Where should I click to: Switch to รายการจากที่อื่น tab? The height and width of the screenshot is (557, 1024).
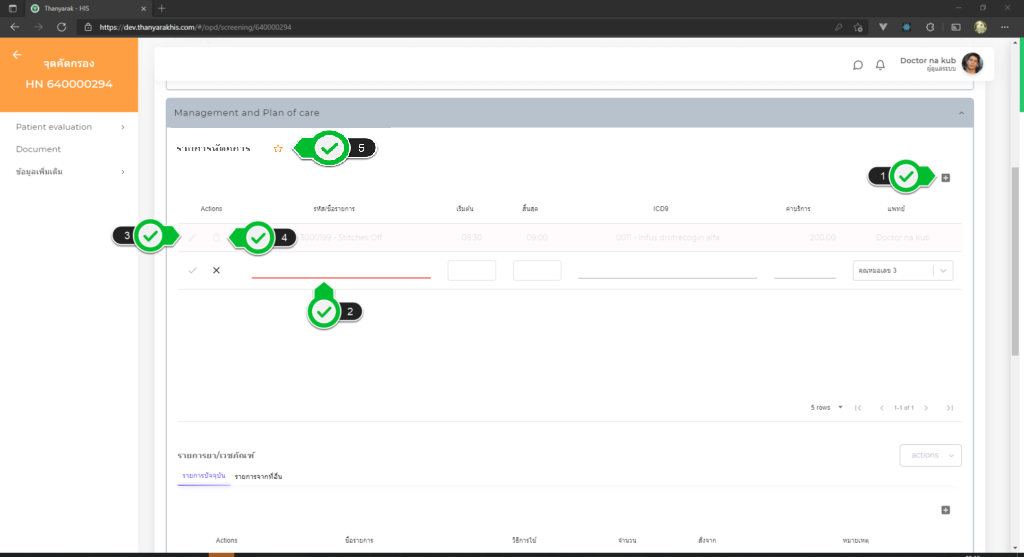[x=258, y=477]
